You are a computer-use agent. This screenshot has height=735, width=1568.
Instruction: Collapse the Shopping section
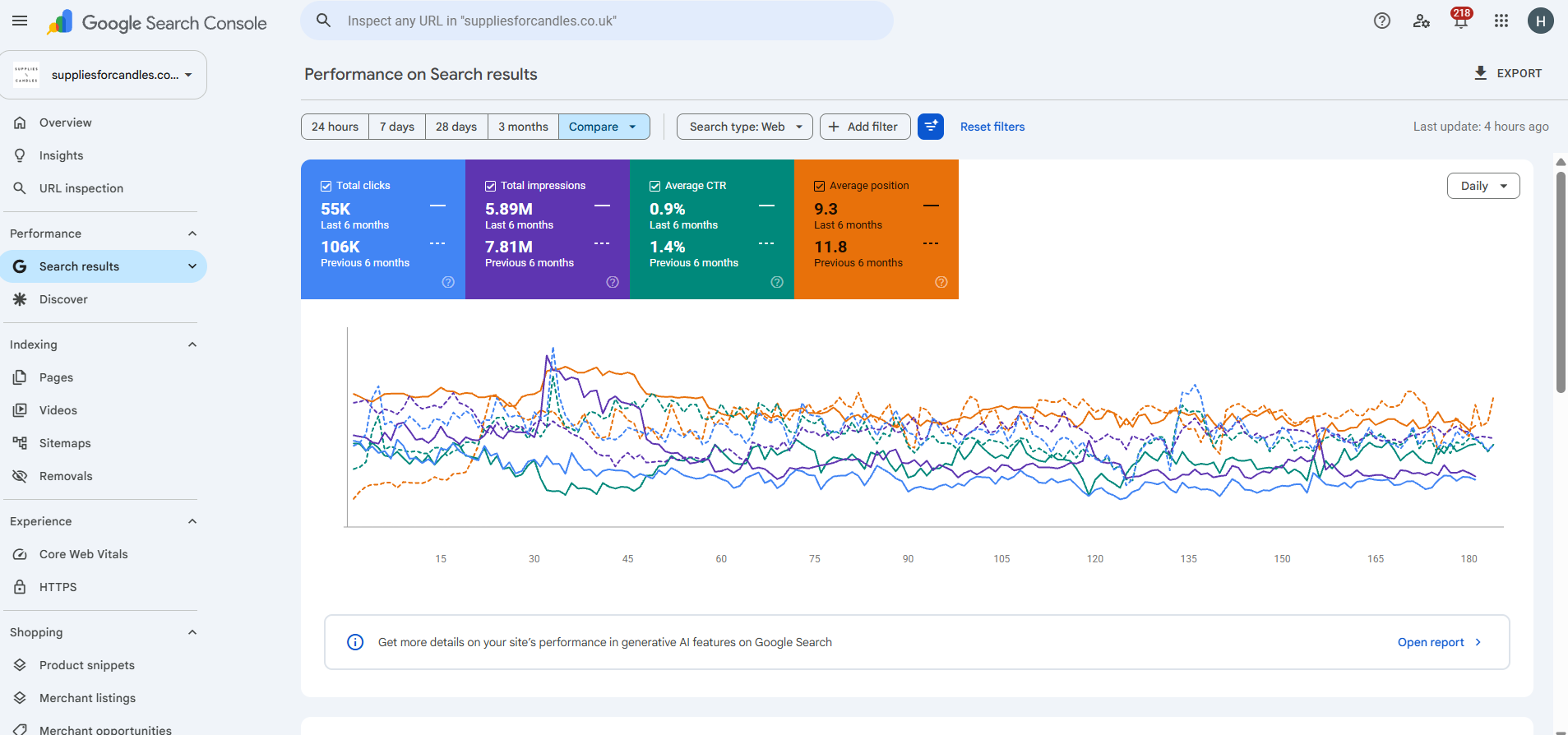click(192, 632)
